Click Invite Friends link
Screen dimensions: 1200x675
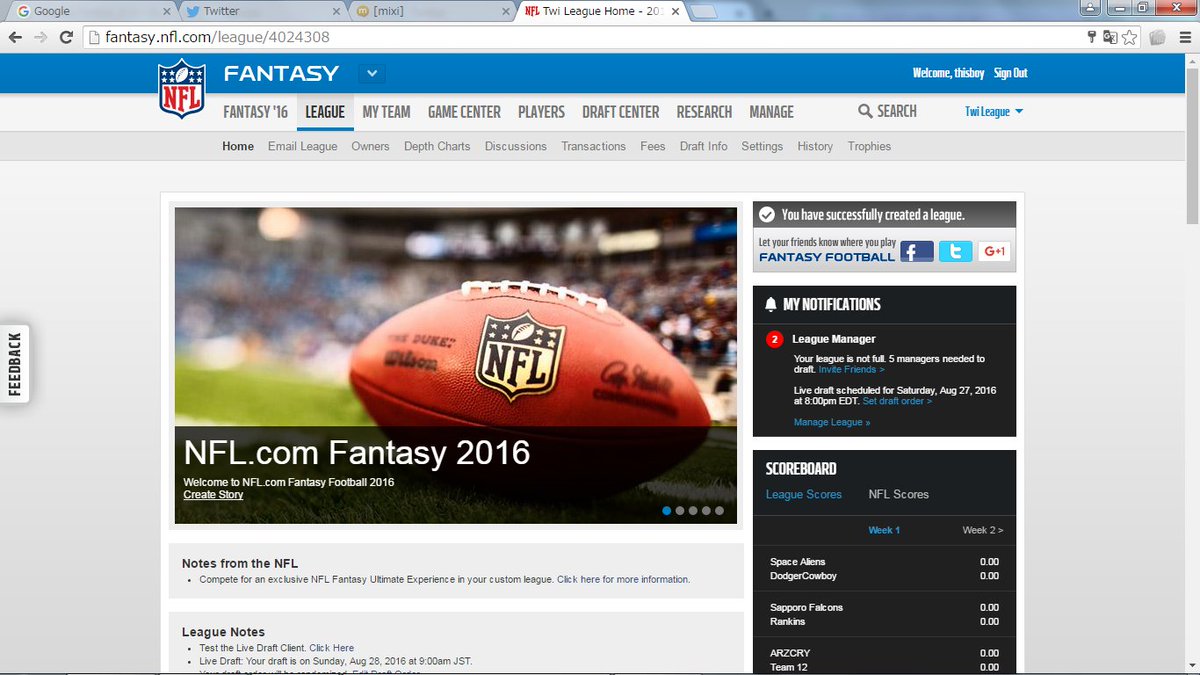coord(851,370)
